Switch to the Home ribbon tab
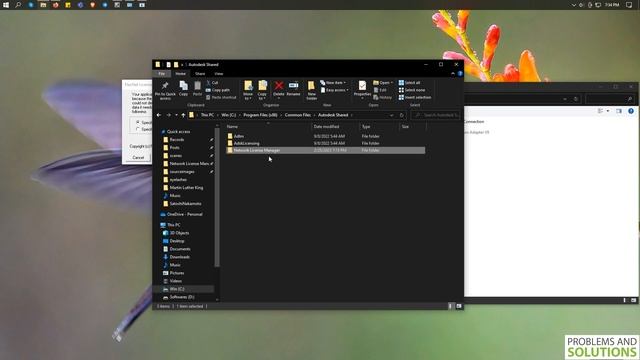The width and height of the screenshot is (640, 360). click(x=180, y=73)
